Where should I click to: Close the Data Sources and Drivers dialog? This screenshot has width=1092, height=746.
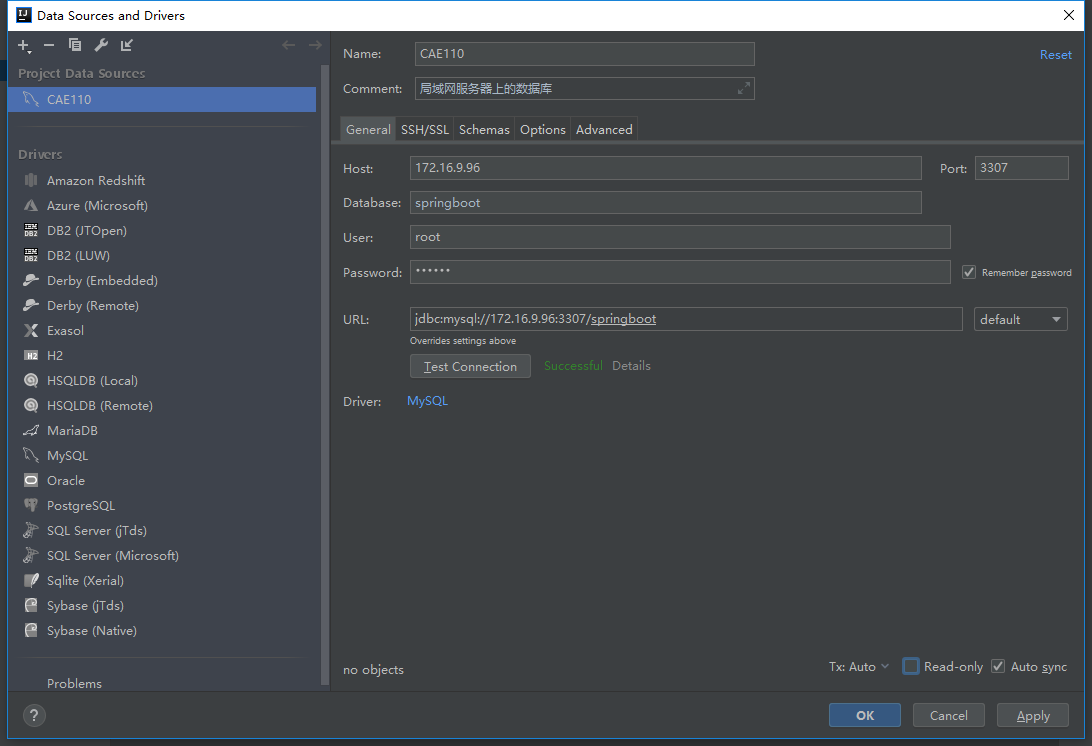[x=1069, y=15]
